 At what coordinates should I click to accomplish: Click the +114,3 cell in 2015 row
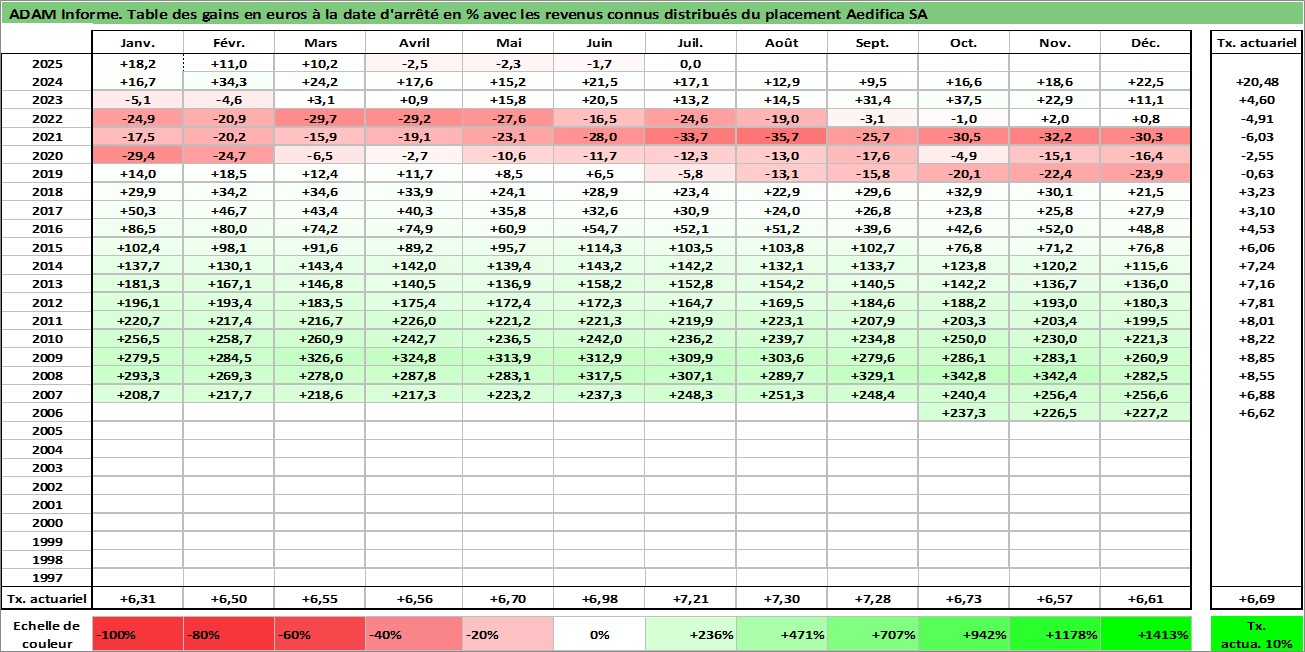598,248
